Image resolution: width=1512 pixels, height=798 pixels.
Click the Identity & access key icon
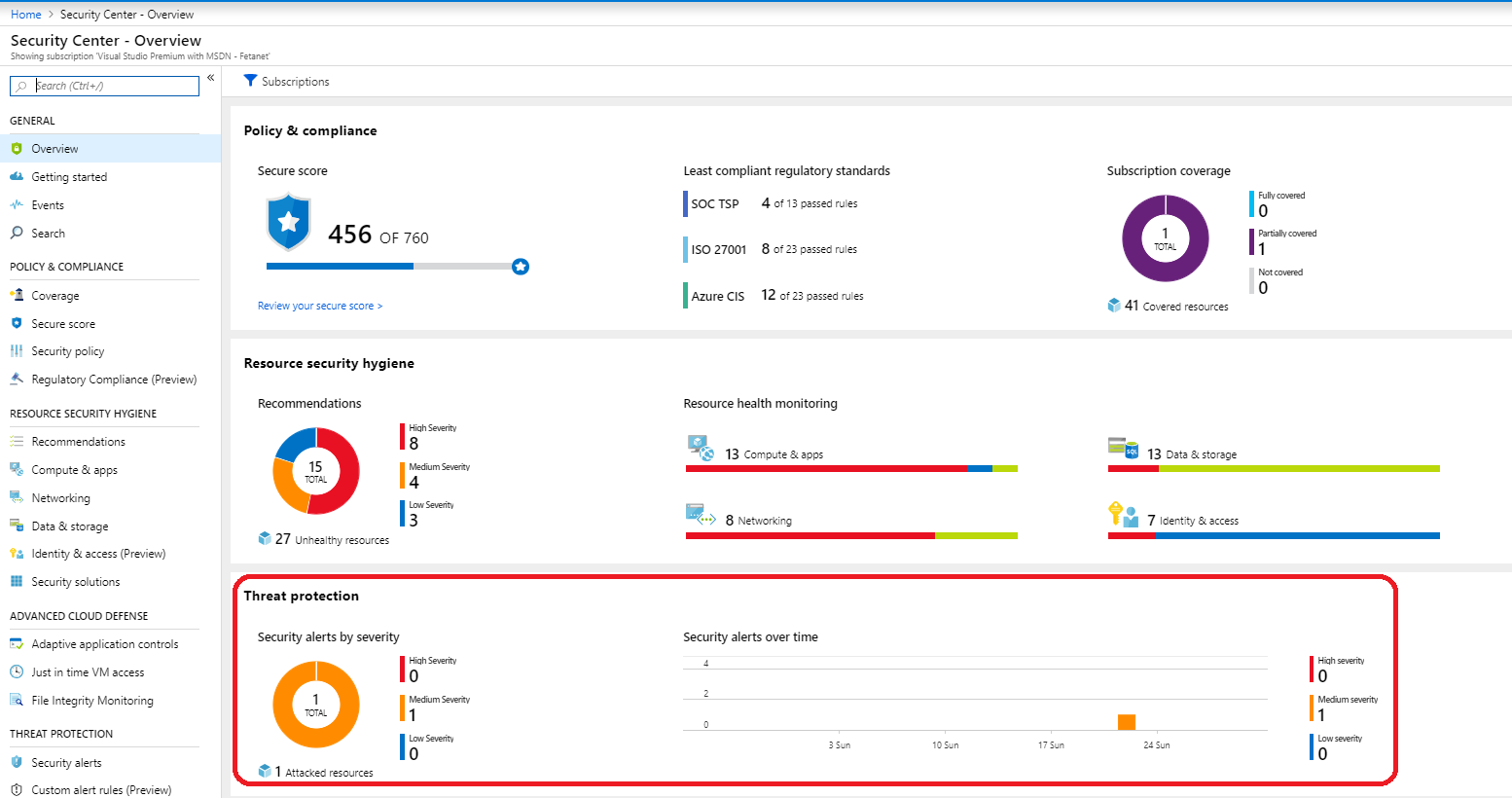coord(1123,515)
